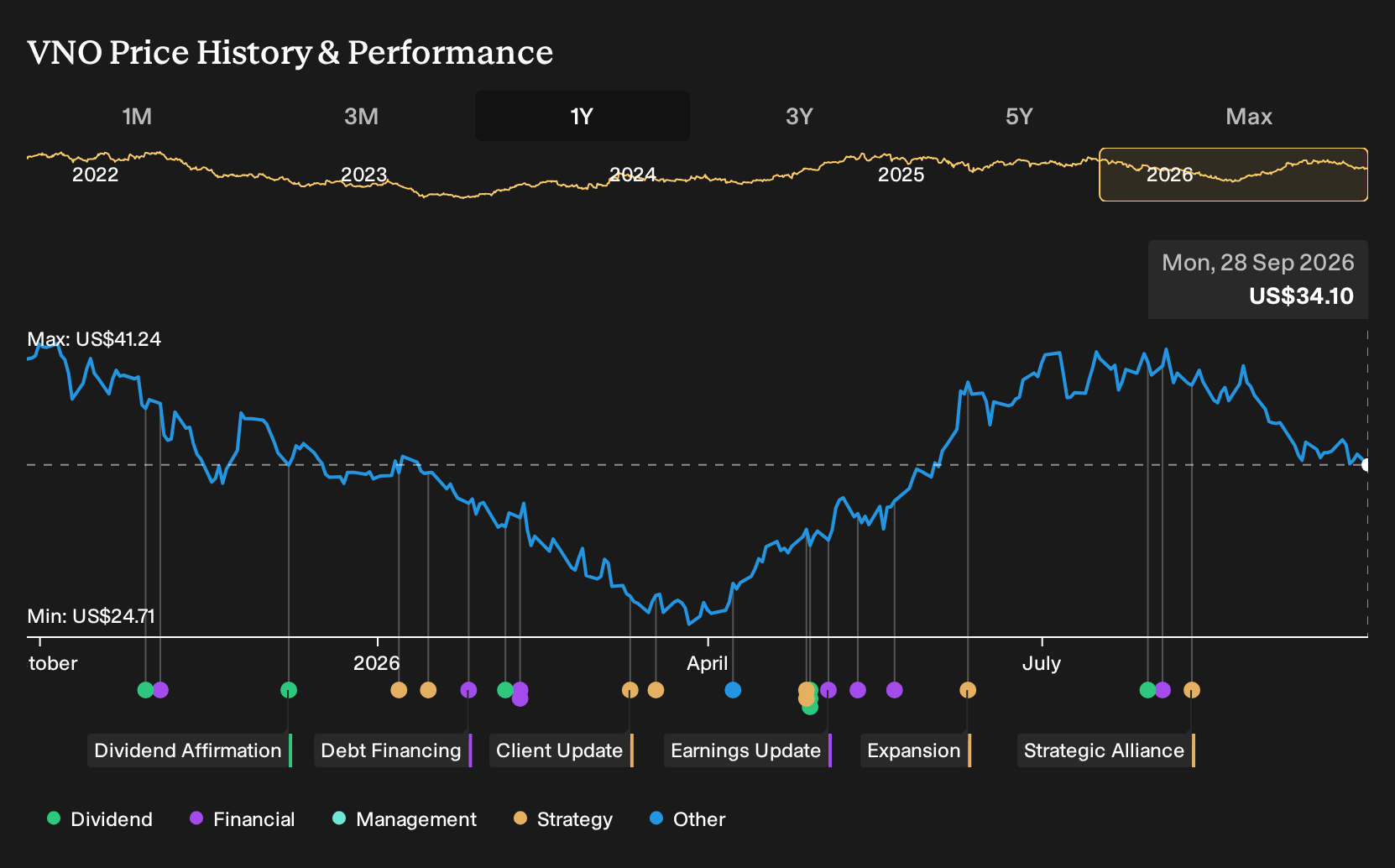
Task: Click the 2022 label in overview chart
Action: pos(96,175)
